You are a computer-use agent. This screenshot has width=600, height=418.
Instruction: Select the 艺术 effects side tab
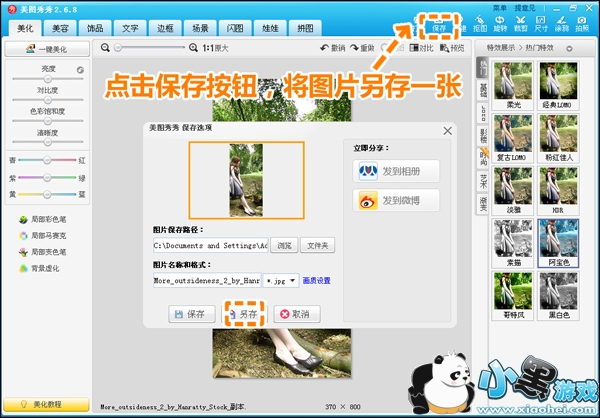click(484, 181)
